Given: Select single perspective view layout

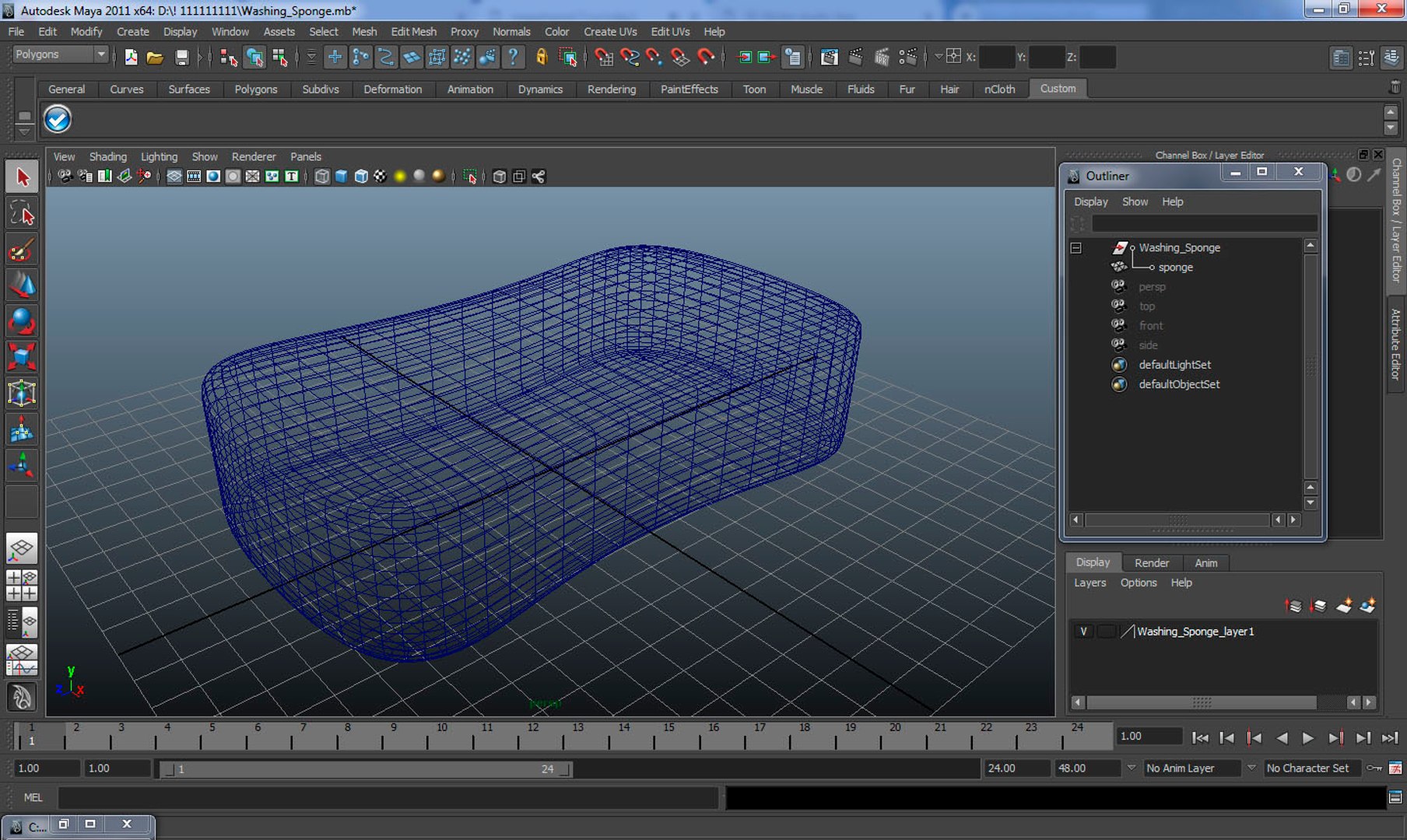Looking at the screenshot, I should click(x=22, y=548).
